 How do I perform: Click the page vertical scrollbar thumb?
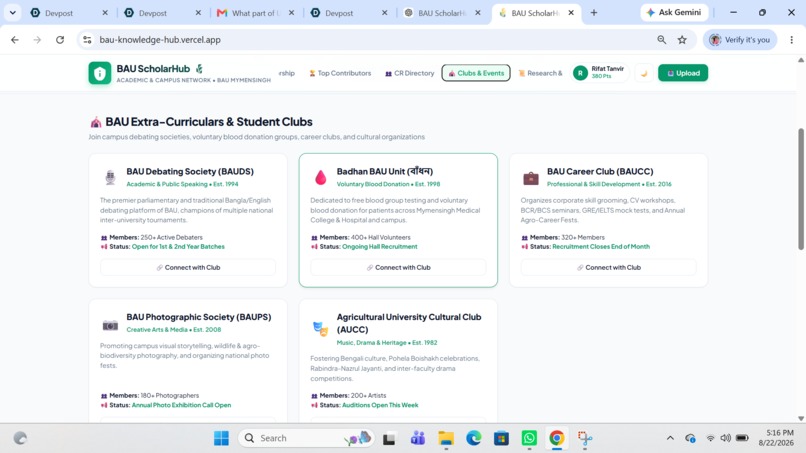point(801,189)
